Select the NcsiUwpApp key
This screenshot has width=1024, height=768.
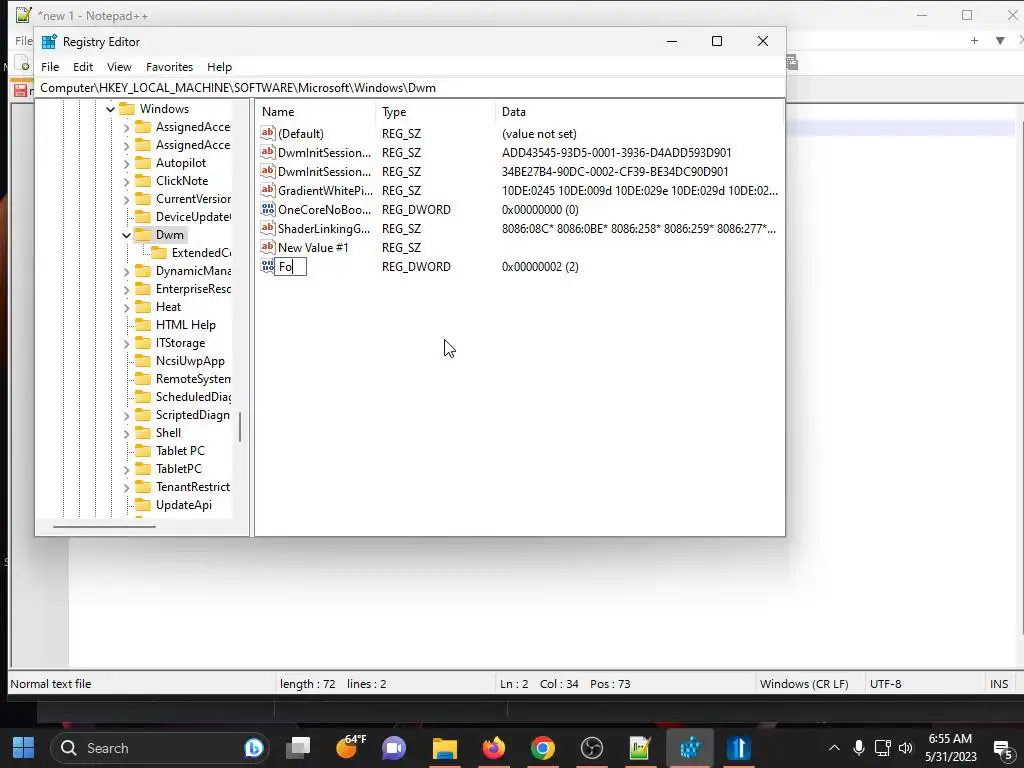[x=190, y=360]
